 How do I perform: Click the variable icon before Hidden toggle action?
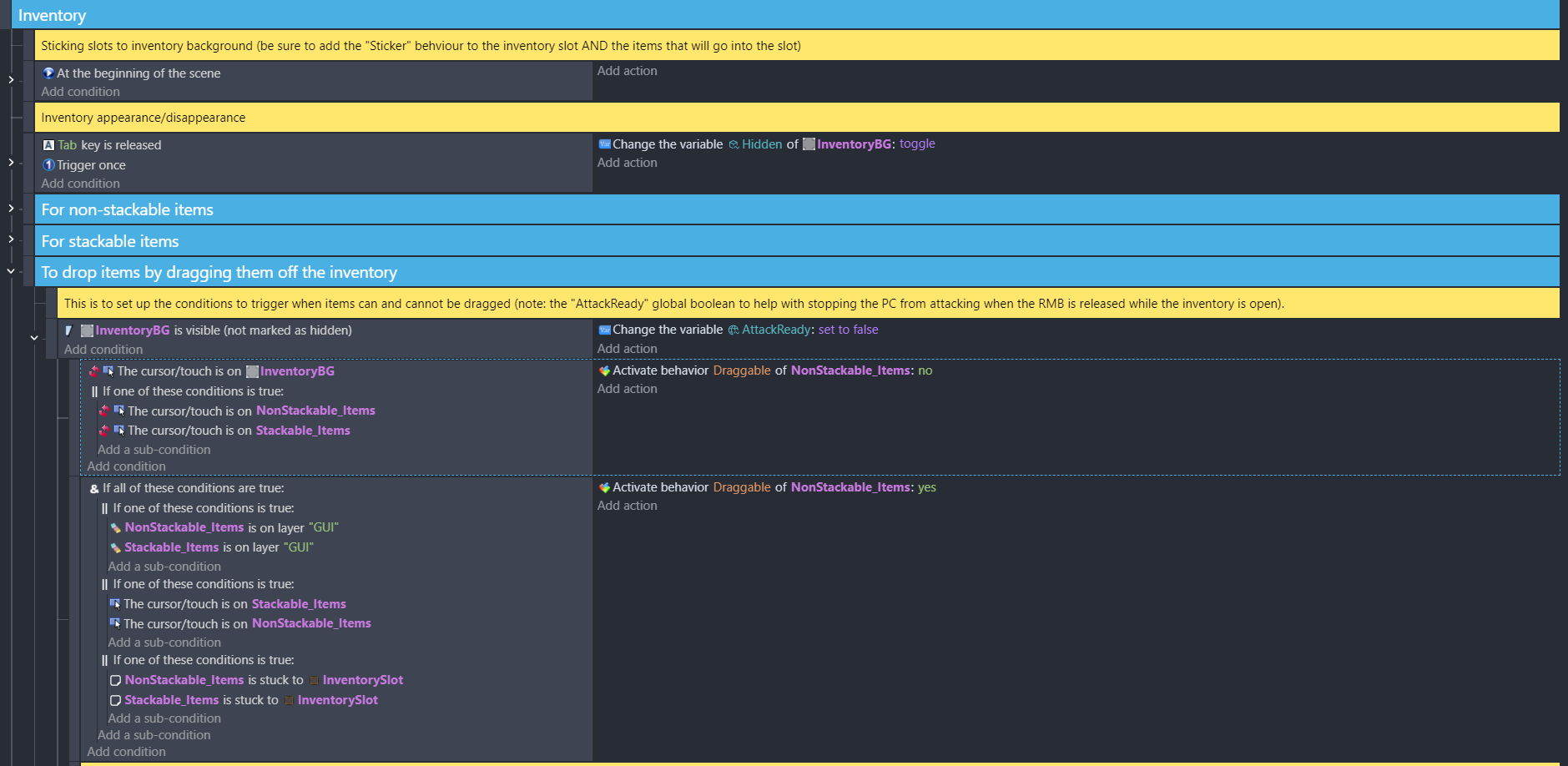pyautogui.click(x=605, y=144)
